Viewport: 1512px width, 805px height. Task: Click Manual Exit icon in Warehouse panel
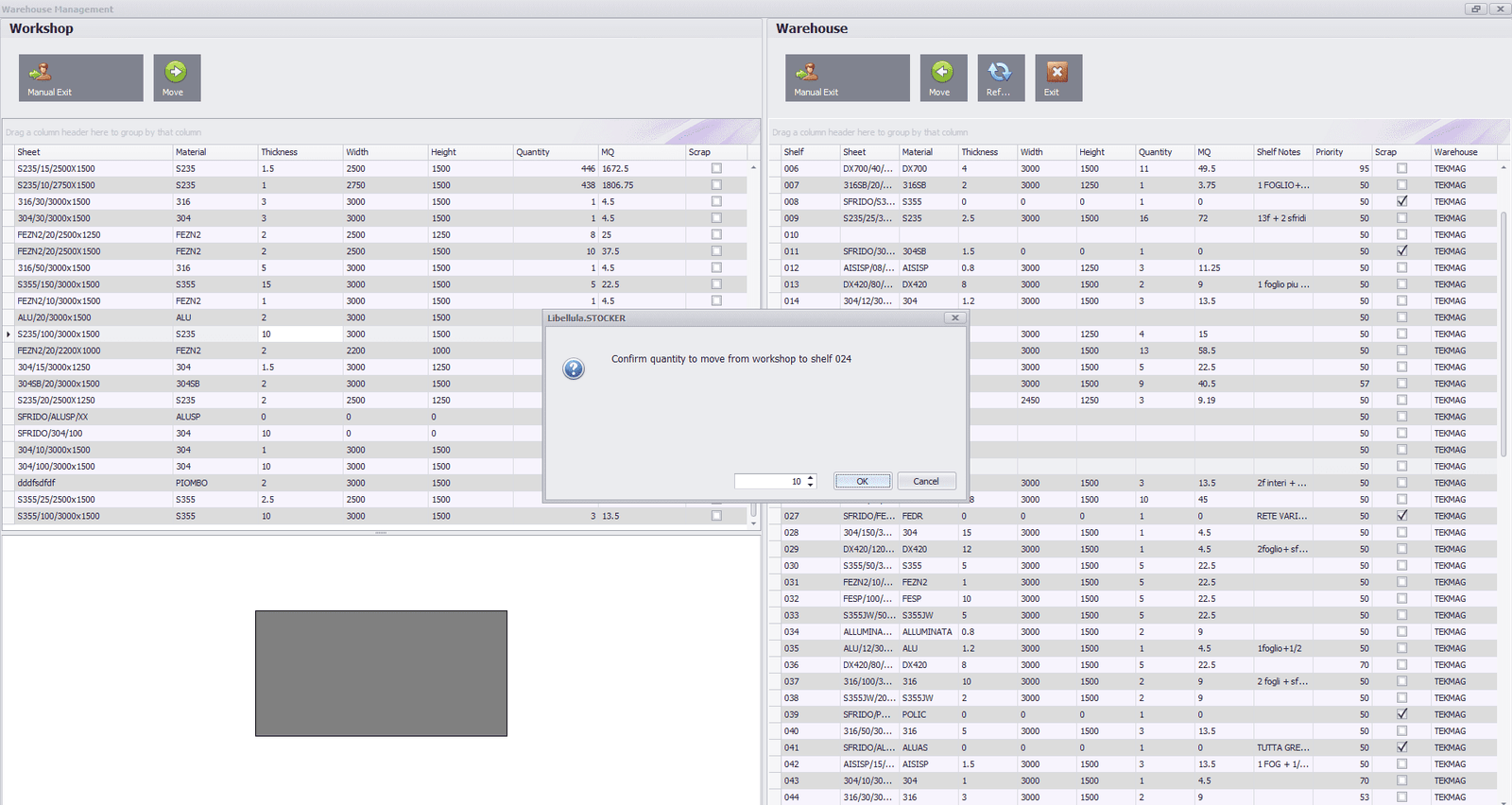[806, 72]
